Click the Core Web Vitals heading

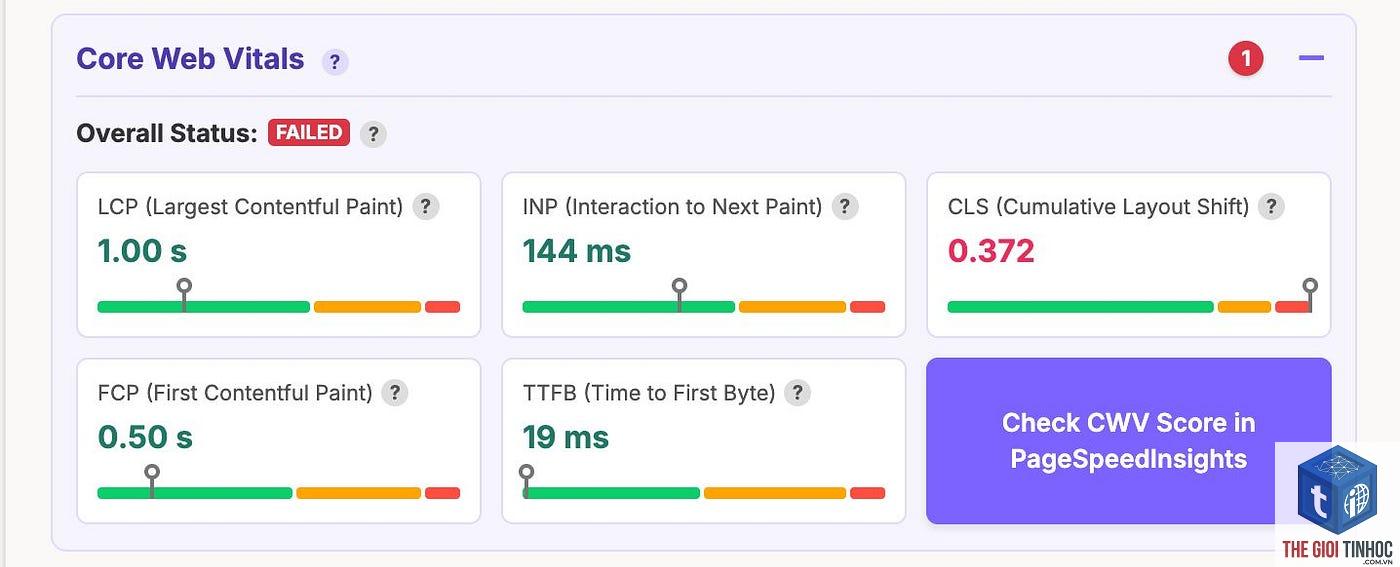coord(190,59)
